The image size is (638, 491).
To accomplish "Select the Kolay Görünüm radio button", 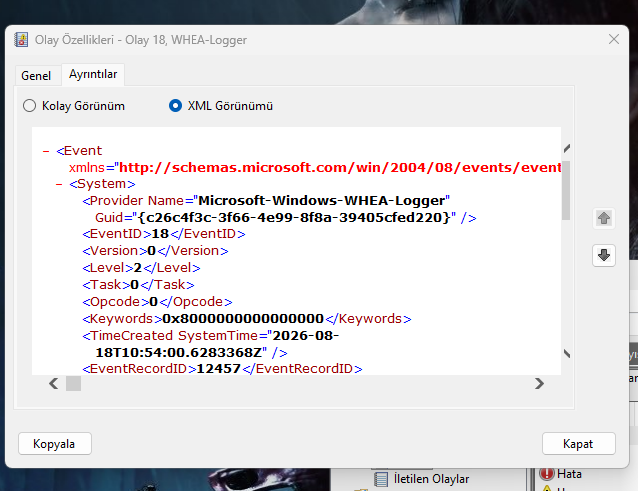I will point(29,106).
